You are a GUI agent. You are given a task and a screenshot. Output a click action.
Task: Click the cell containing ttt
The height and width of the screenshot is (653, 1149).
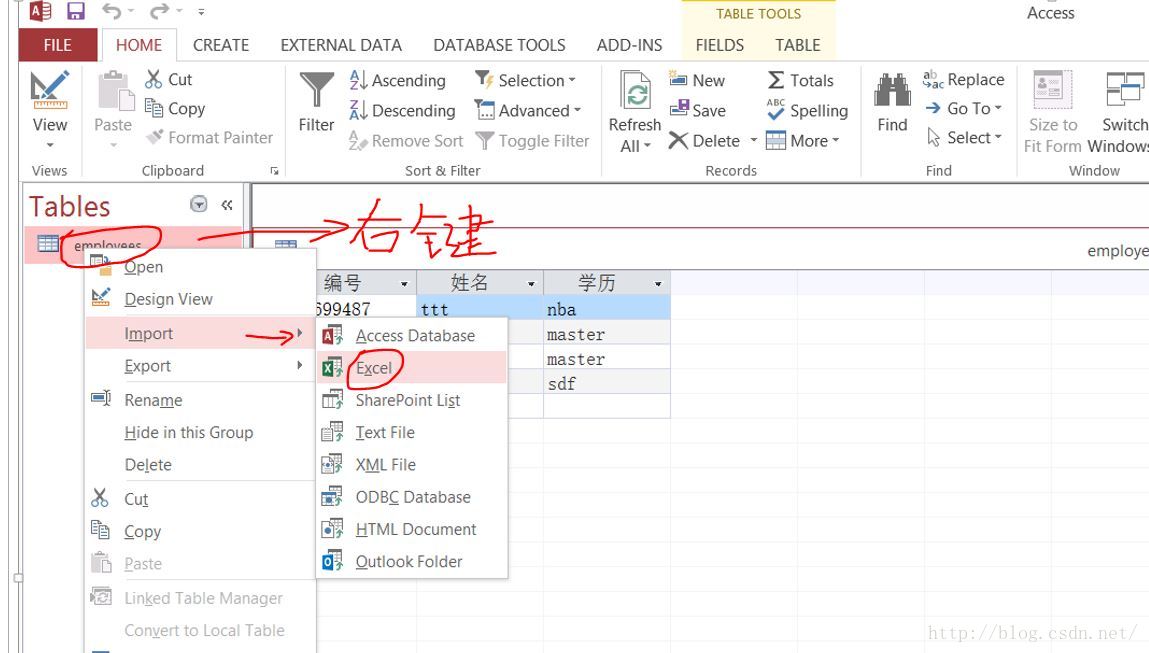(x=480, y=309)
